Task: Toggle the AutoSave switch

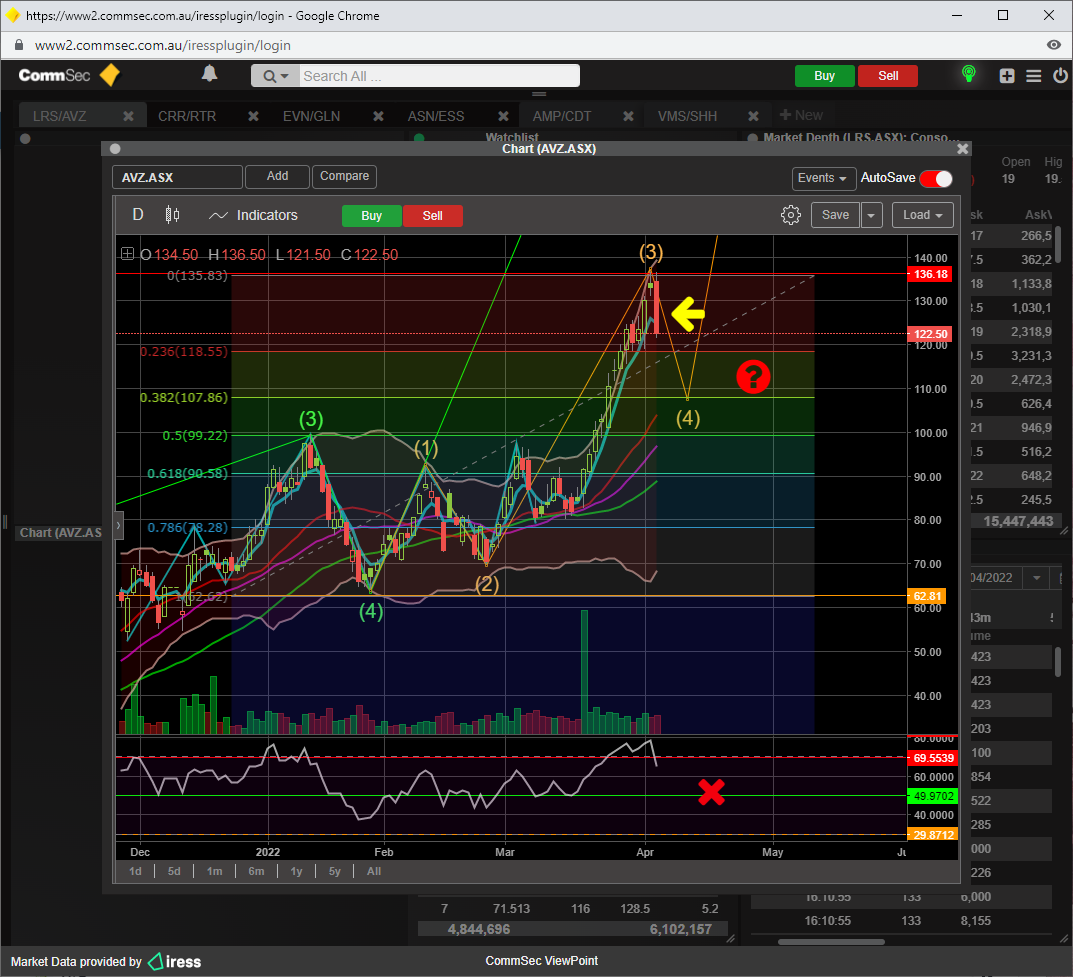Action: 936,178
